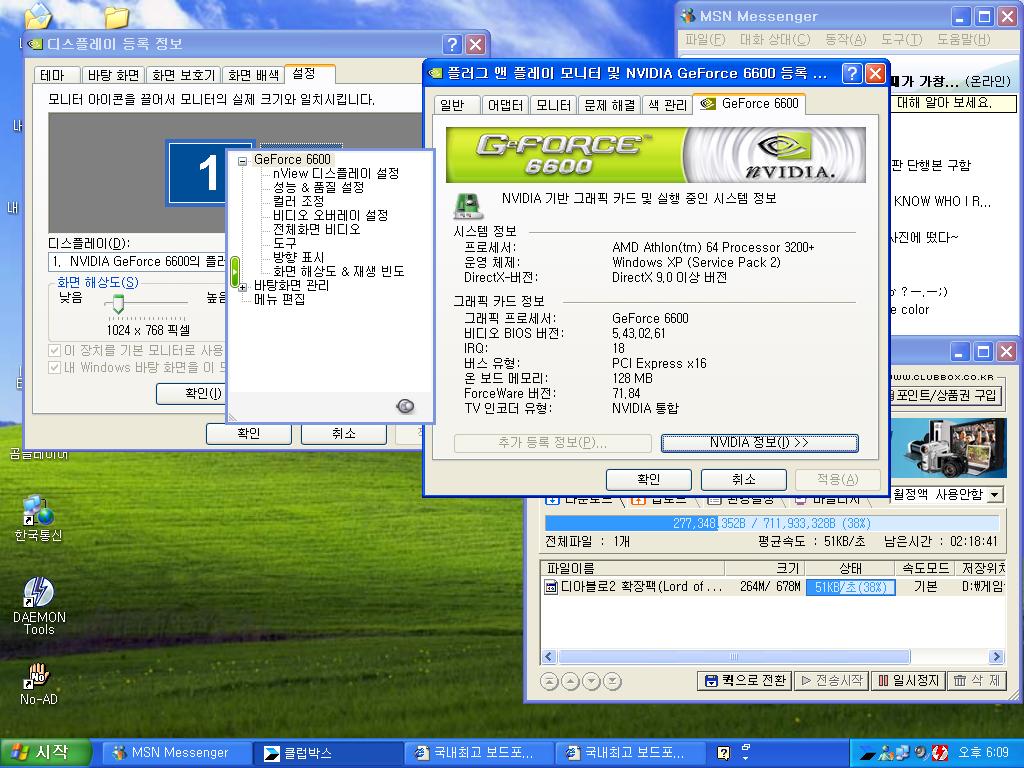The width and height of the screenshot is (1024, 768).
Task: Click the help question-mark button in the GeForce 6600 dialog
Action: (851, 73)
